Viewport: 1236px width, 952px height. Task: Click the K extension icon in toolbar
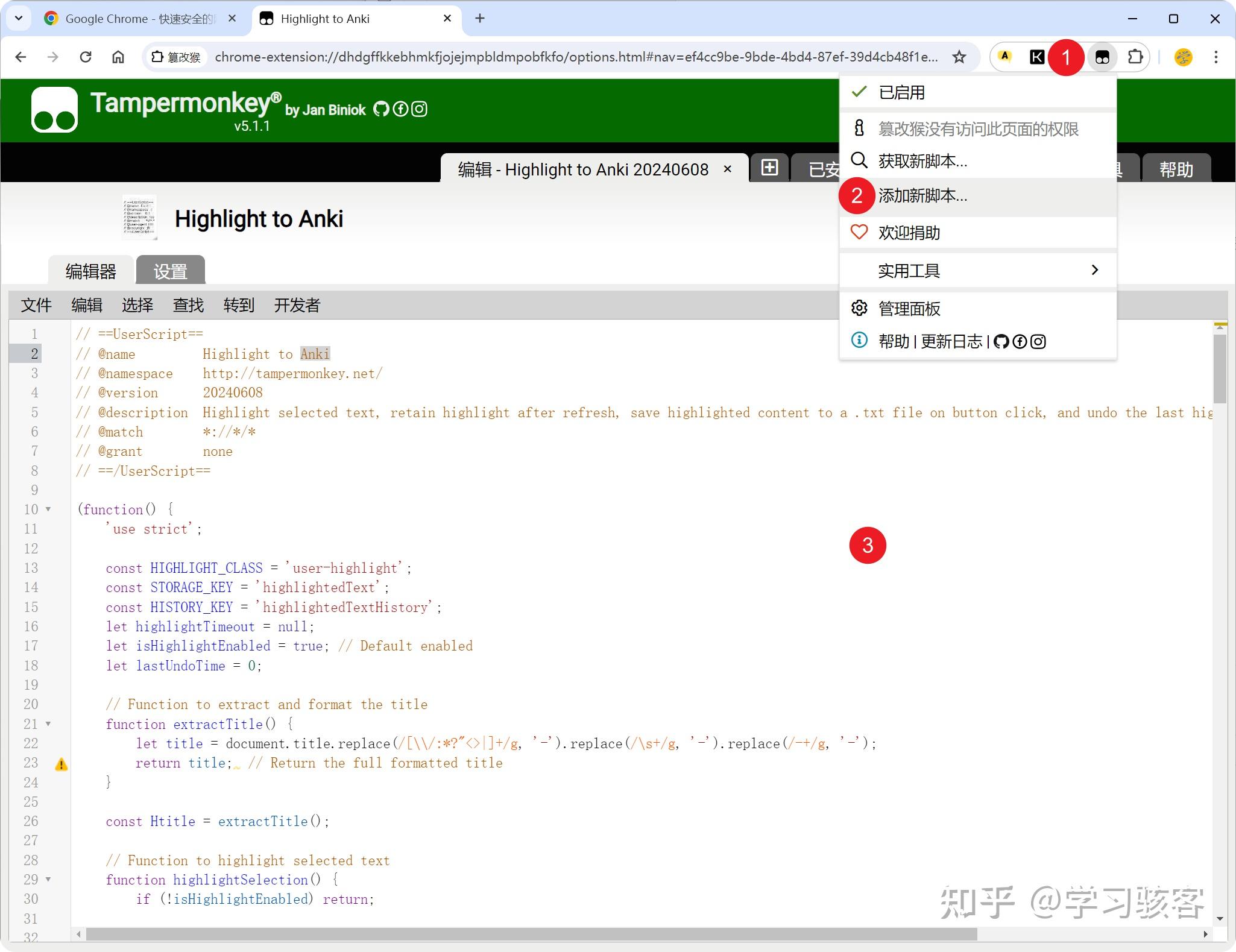coord(1037,57)
